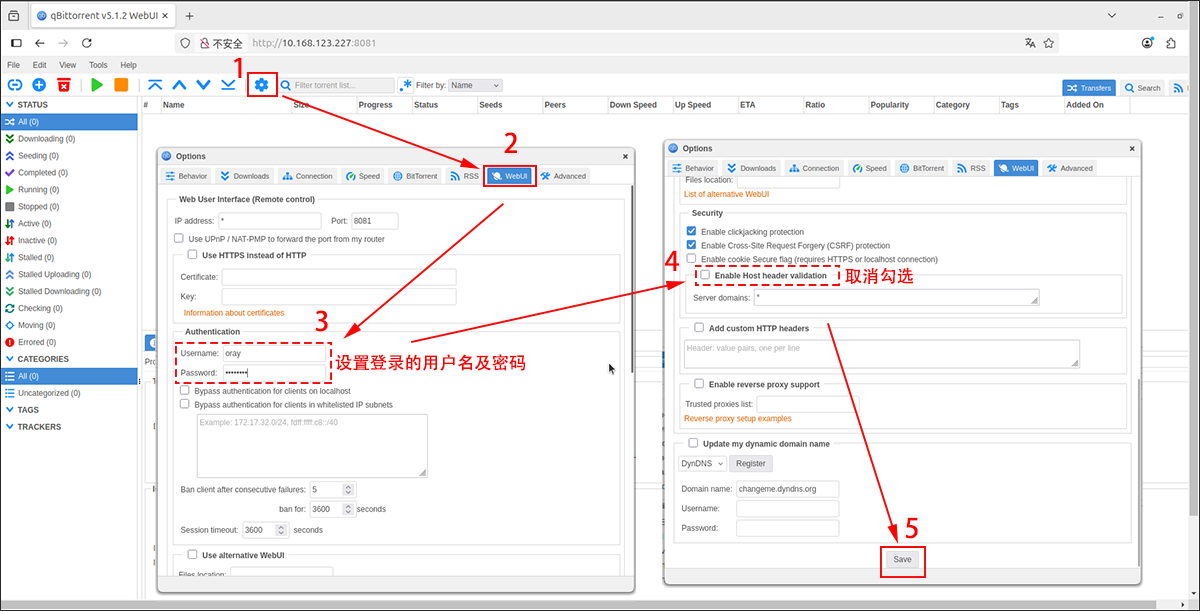Stop torrents with the orange square icon
The width and height of the screenshot is (1200, 611).
coord(121,85)
